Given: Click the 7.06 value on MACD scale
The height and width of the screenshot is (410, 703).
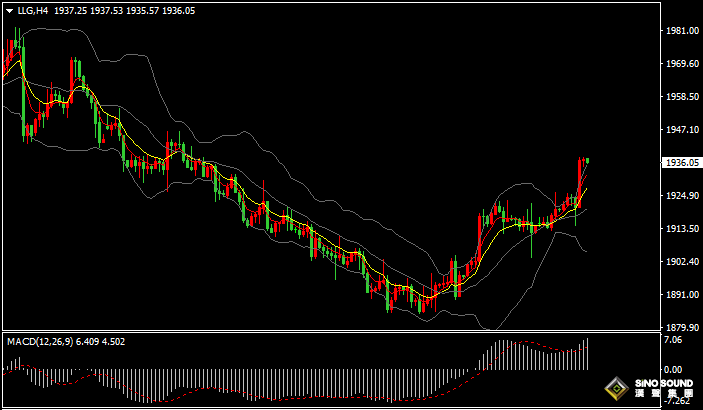Looking at the screenshot, I should (x=673, y=341).
